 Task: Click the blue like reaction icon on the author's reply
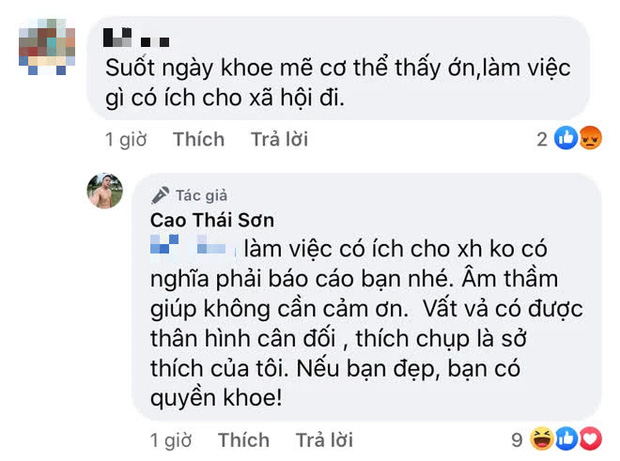567,438
